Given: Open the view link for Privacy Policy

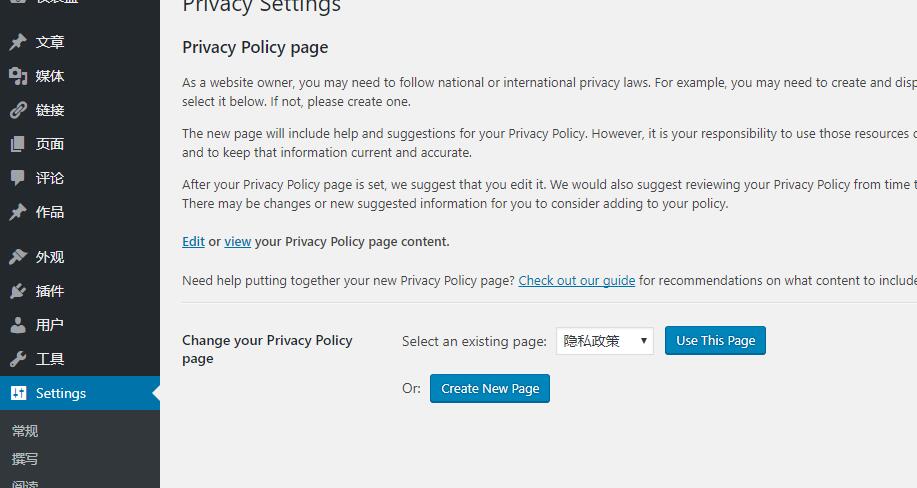Looking at the screenshot, I should pyautogui.click(x=237, y=242).
